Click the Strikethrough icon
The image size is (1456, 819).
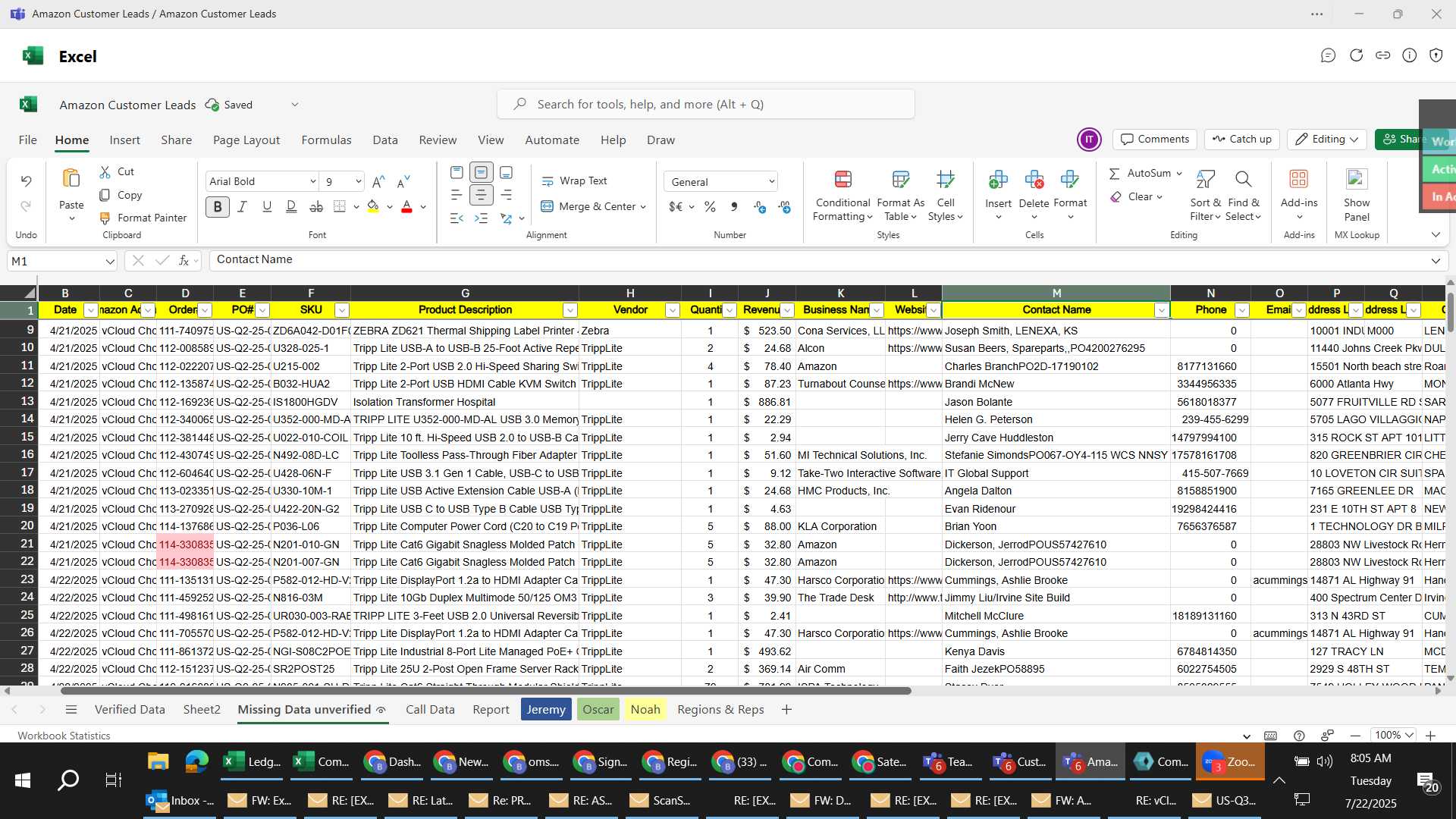[316, 206]
